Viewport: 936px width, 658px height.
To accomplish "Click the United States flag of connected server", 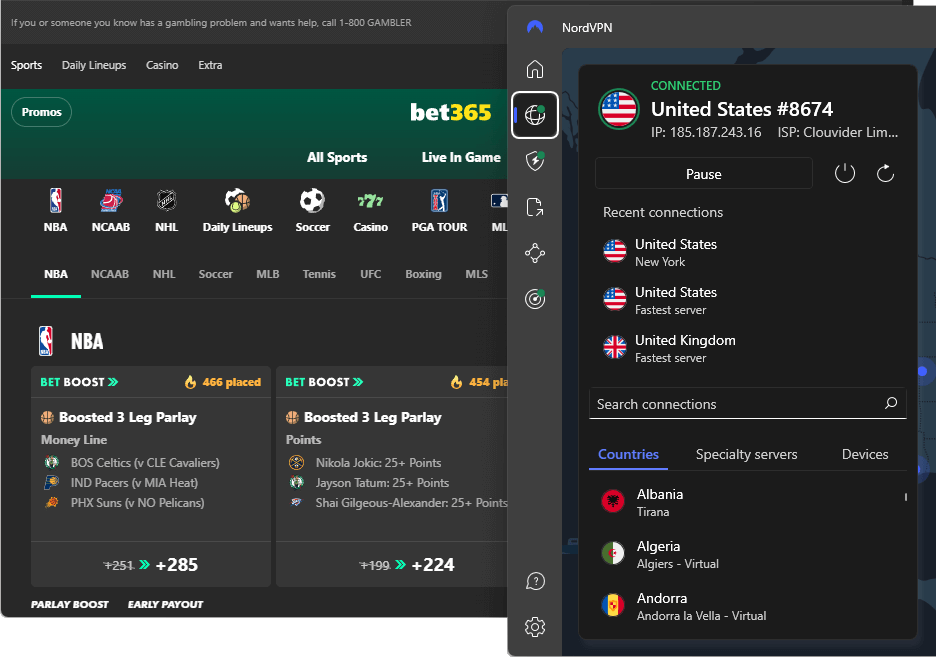I will [619, 109].
